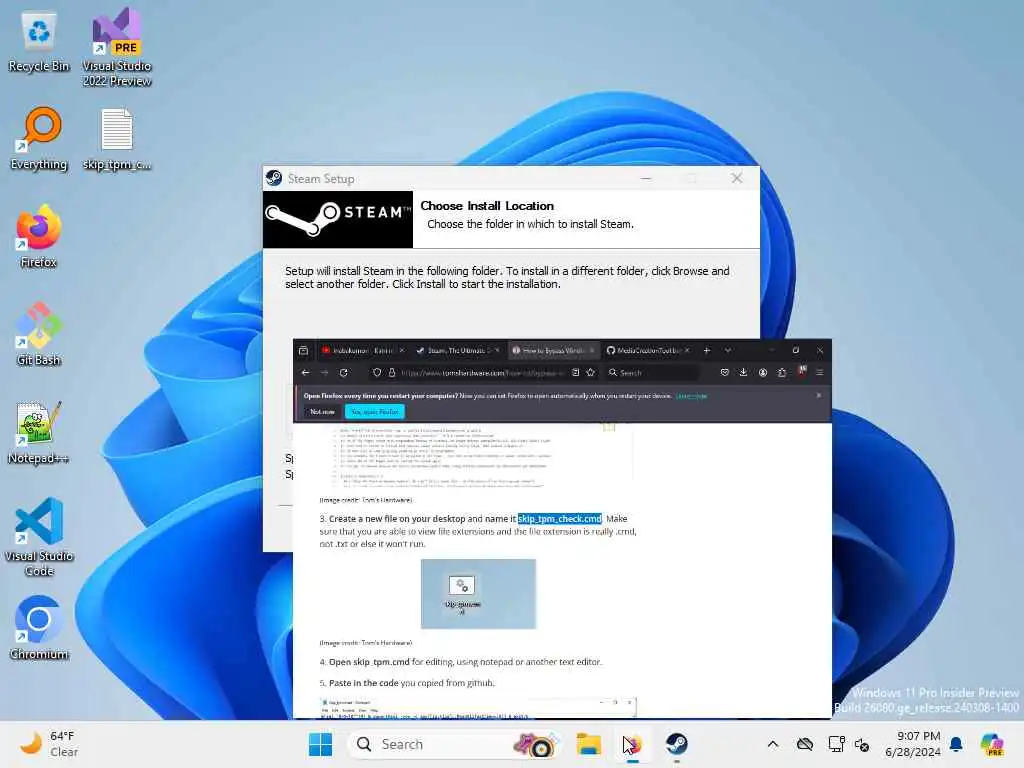Select the Chromium desktop shortcut
Screen dimensions: 1024x768
click(39, 628)
